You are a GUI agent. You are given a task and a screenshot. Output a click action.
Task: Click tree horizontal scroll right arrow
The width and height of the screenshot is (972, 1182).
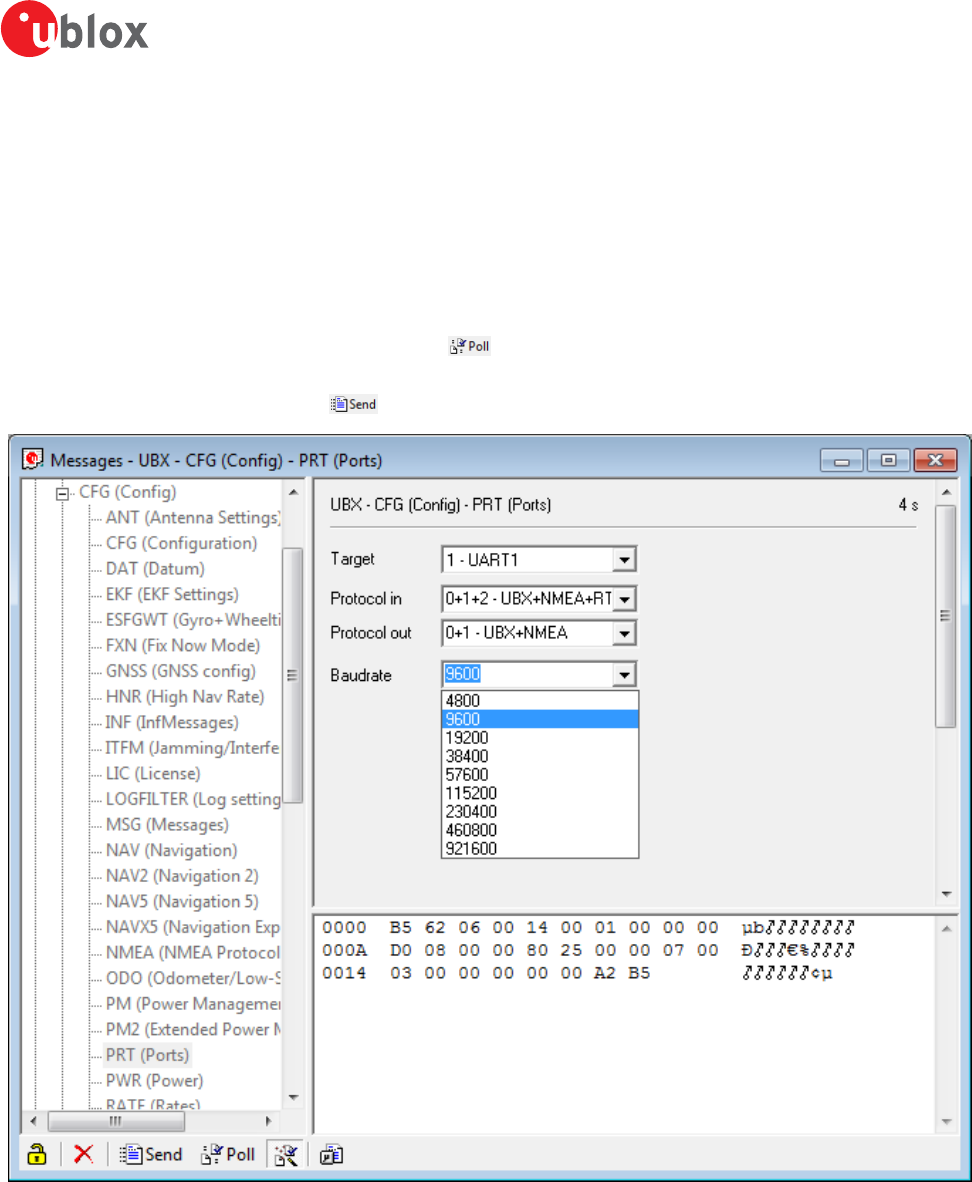click(x=268, y=1121)
